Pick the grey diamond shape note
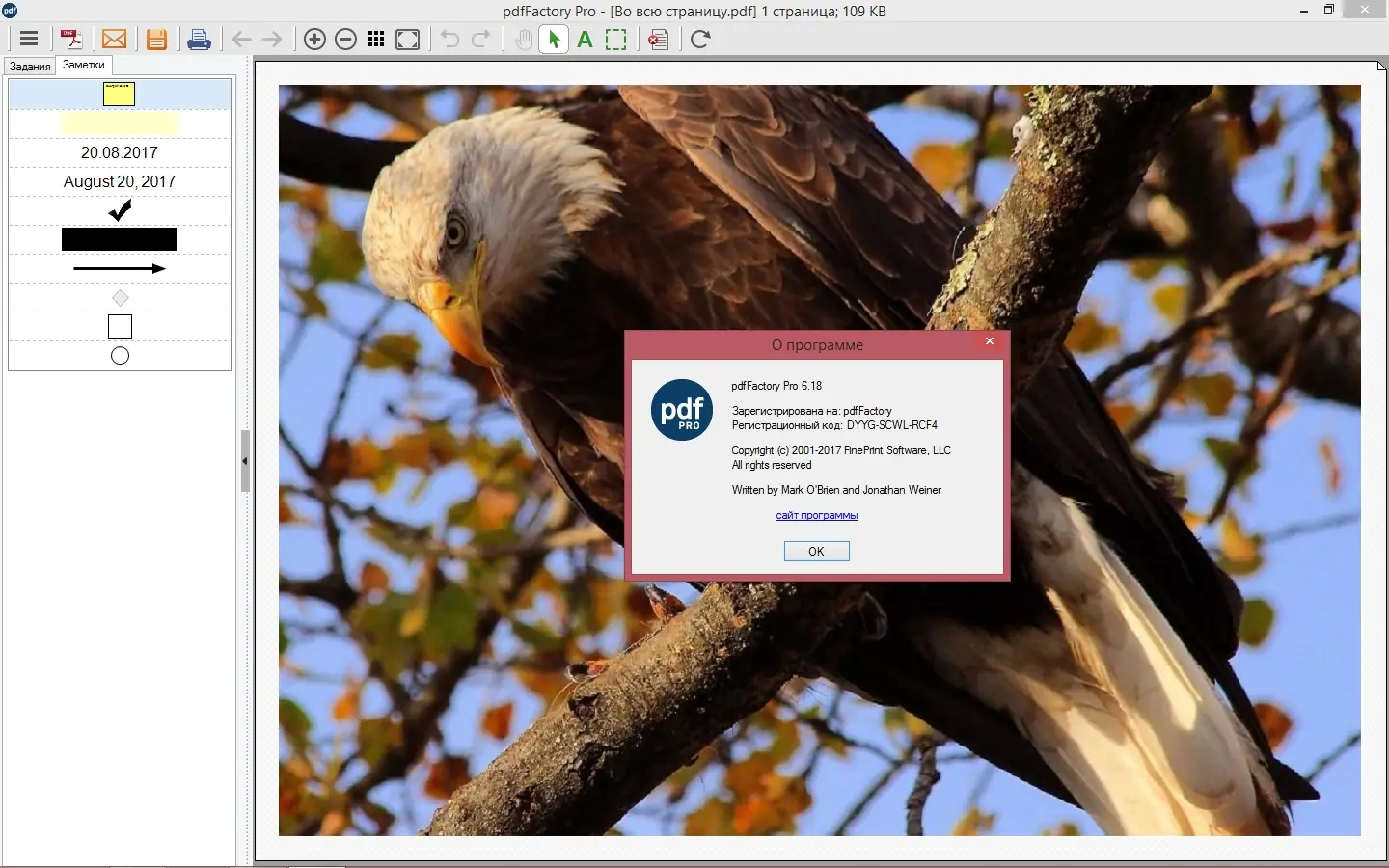The width and height of the screenshot is (1389, 868). tap(120, 298)
